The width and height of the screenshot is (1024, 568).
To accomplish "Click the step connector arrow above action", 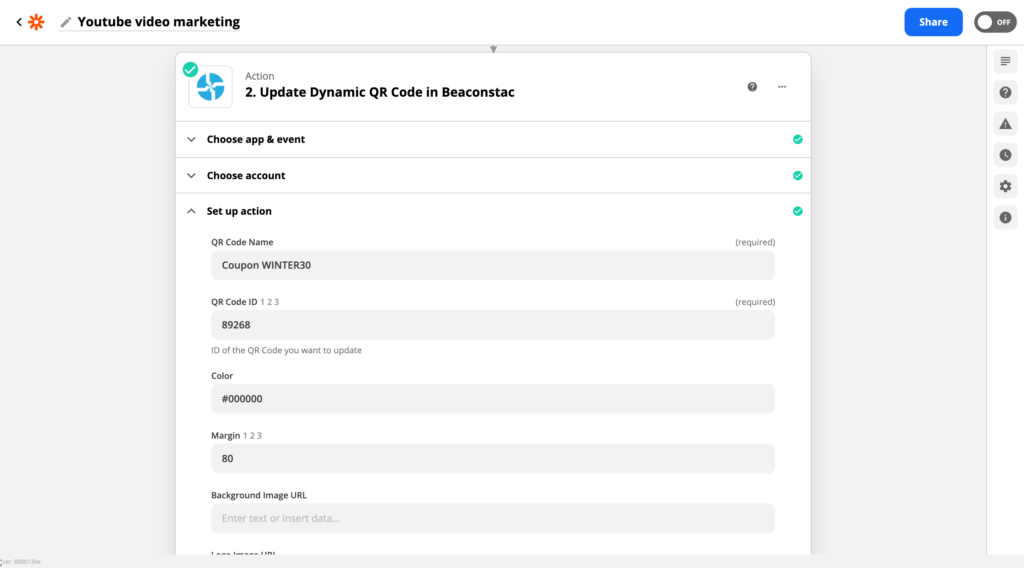I will tap(494, 49).
